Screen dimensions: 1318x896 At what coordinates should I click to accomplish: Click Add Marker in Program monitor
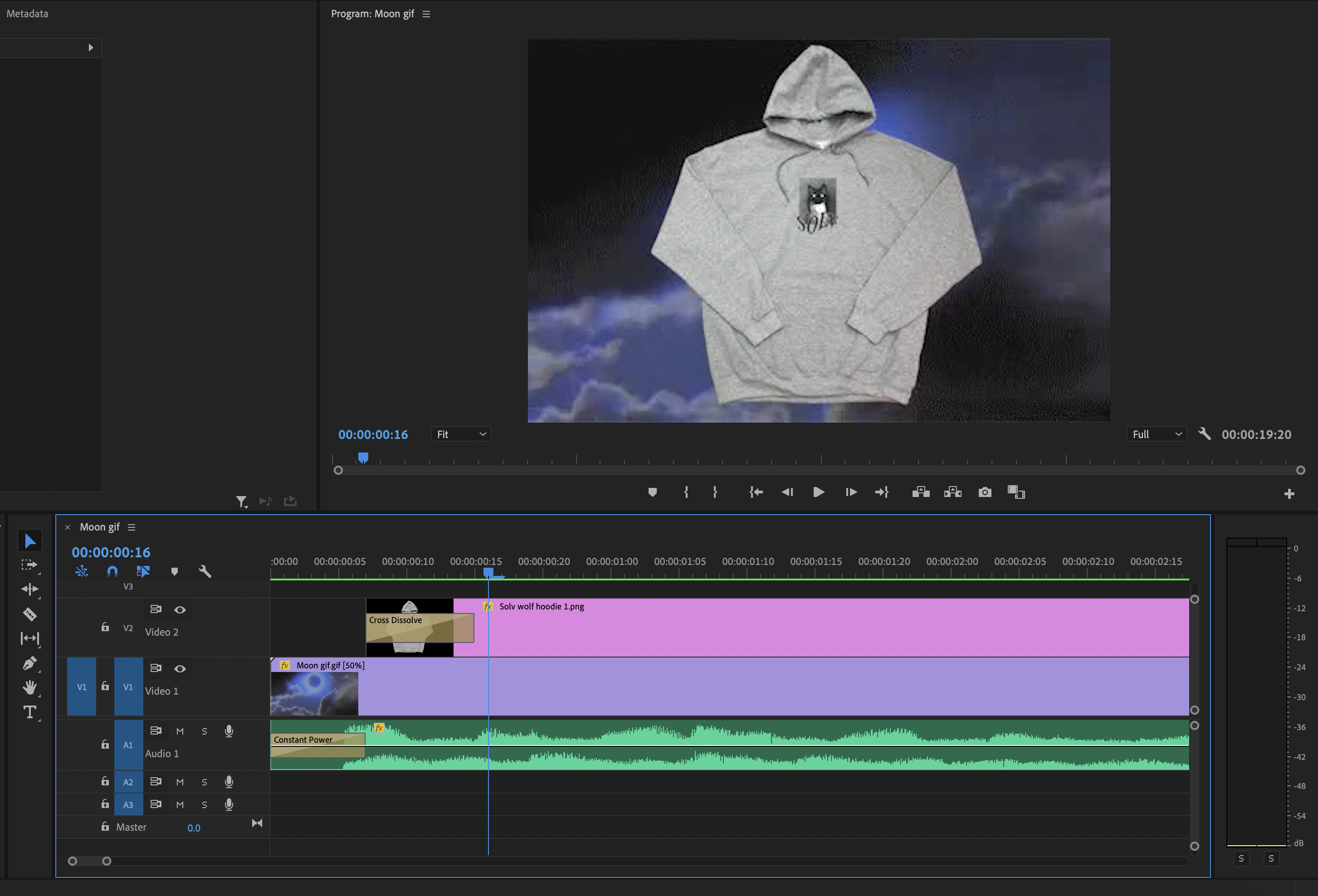[x=652, y=492]
